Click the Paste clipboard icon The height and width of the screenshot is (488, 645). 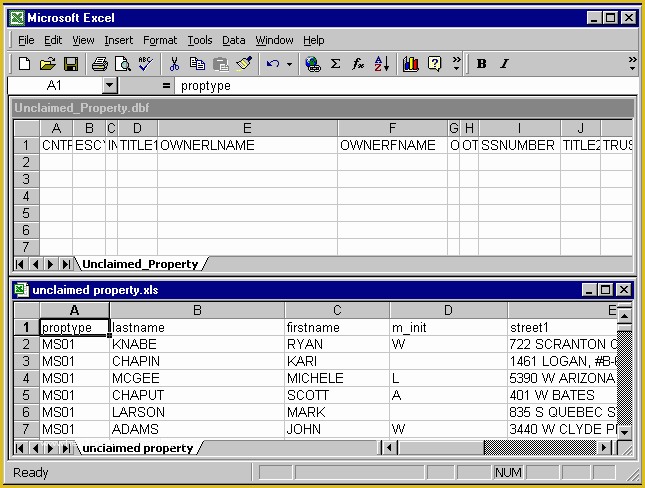[221, 64]
